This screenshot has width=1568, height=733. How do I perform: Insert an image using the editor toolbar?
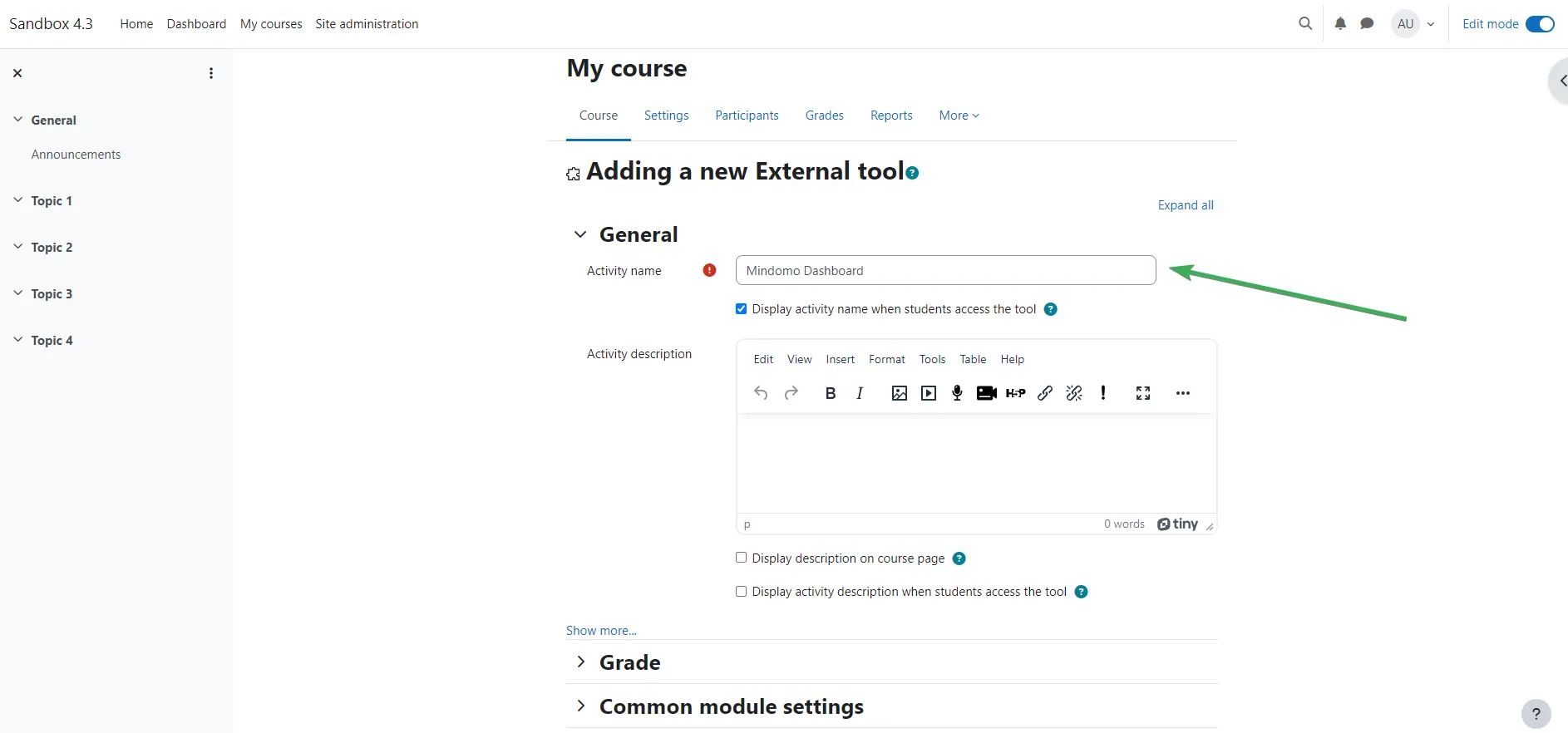(x=899, y=393)
